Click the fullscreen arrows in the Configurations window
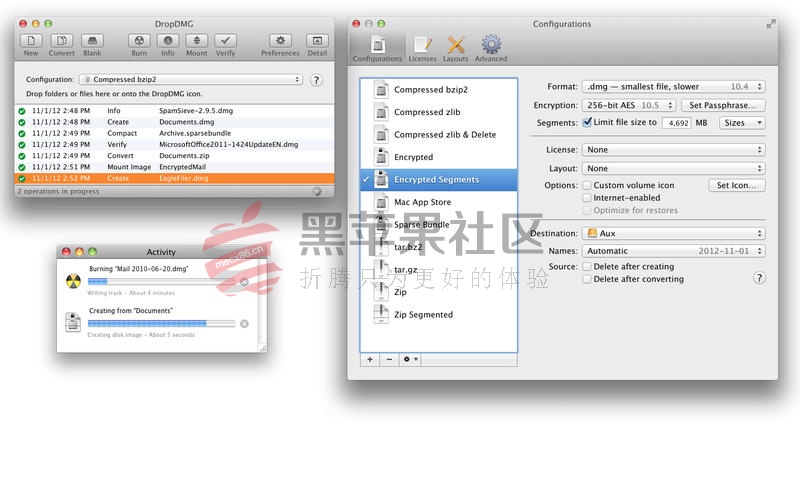 click(x=771, y=23)
